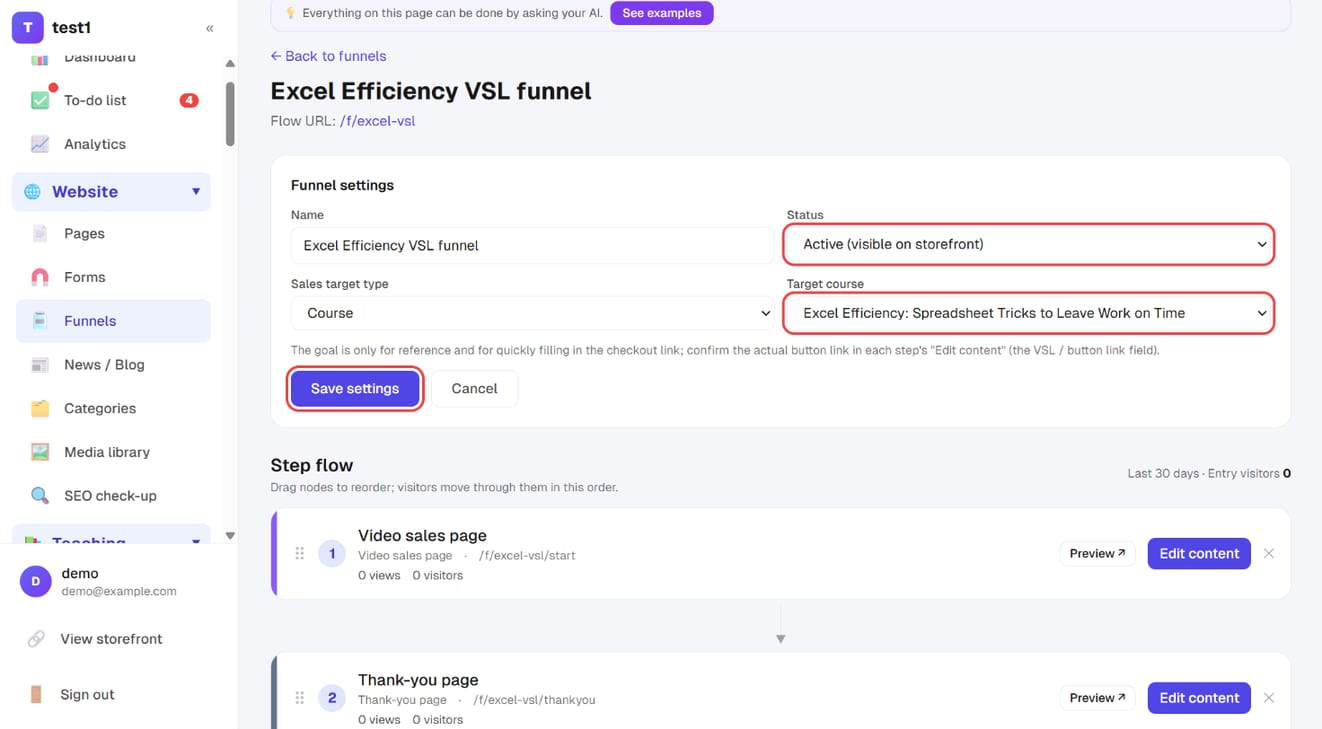Open the To-do list menu item
Image resolution: width=1322 pixels, height=729 pixels.
(x=112, y=100)
